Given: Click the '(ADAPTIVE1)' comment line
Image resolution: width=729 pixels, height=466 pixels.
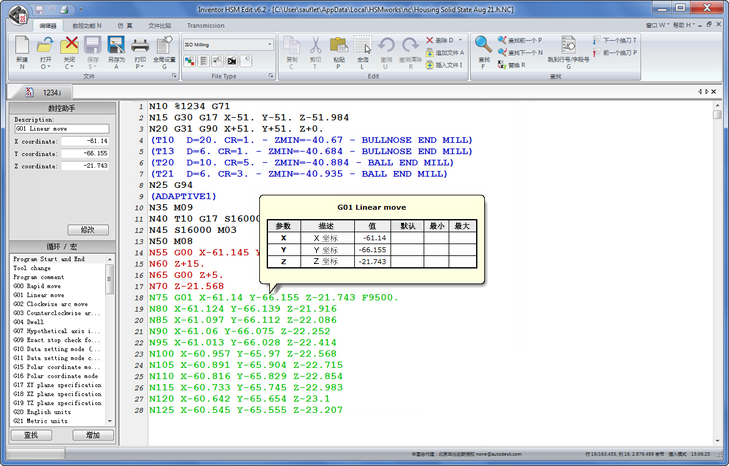Looking at the screenshot, I should pyautogui.click(x=183, y=196).
